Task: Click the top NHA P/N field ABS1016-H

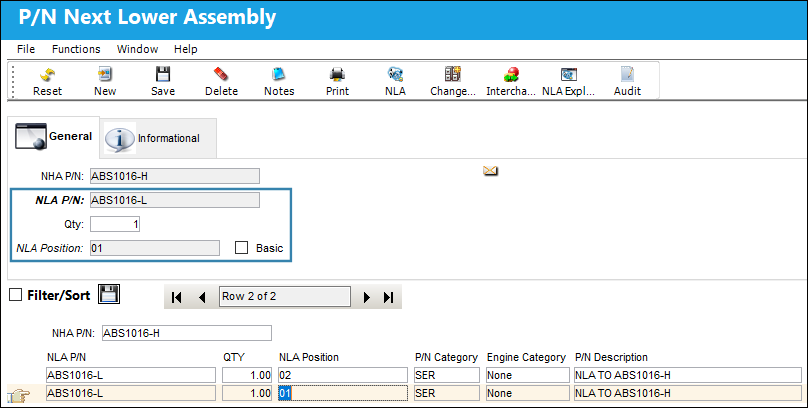Action: pos(175,176)
